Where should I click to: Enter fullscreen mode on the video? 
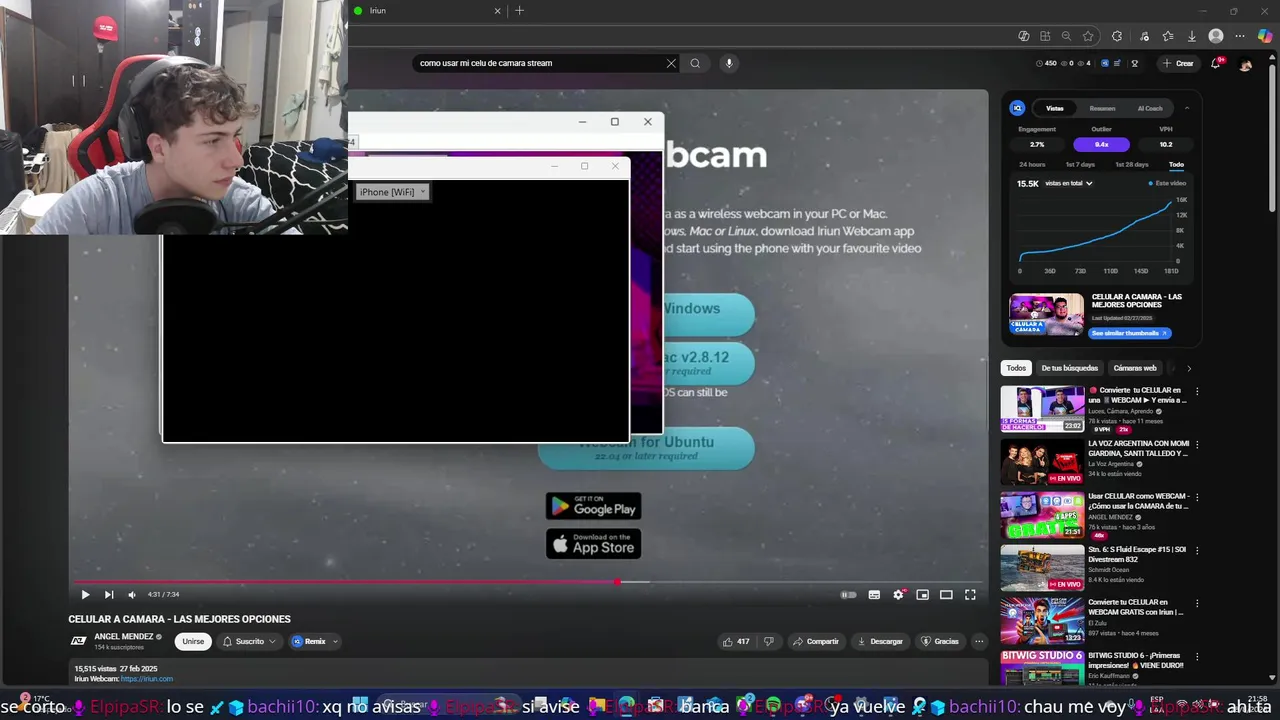click(x=970, y=595)
